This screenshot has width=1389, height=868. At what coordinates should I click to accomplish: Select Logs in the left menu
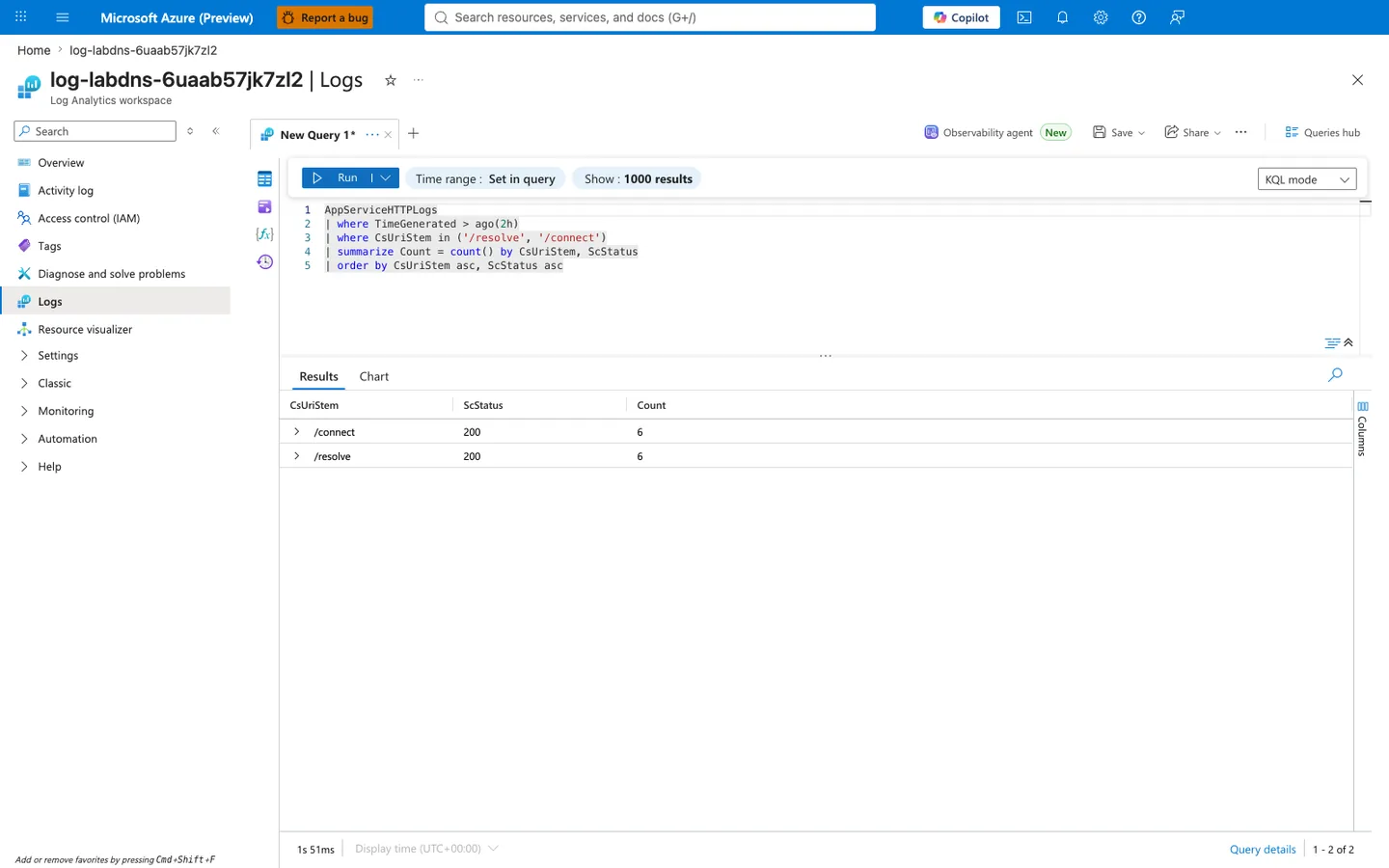pyautogui.click(x=116, y=301)
